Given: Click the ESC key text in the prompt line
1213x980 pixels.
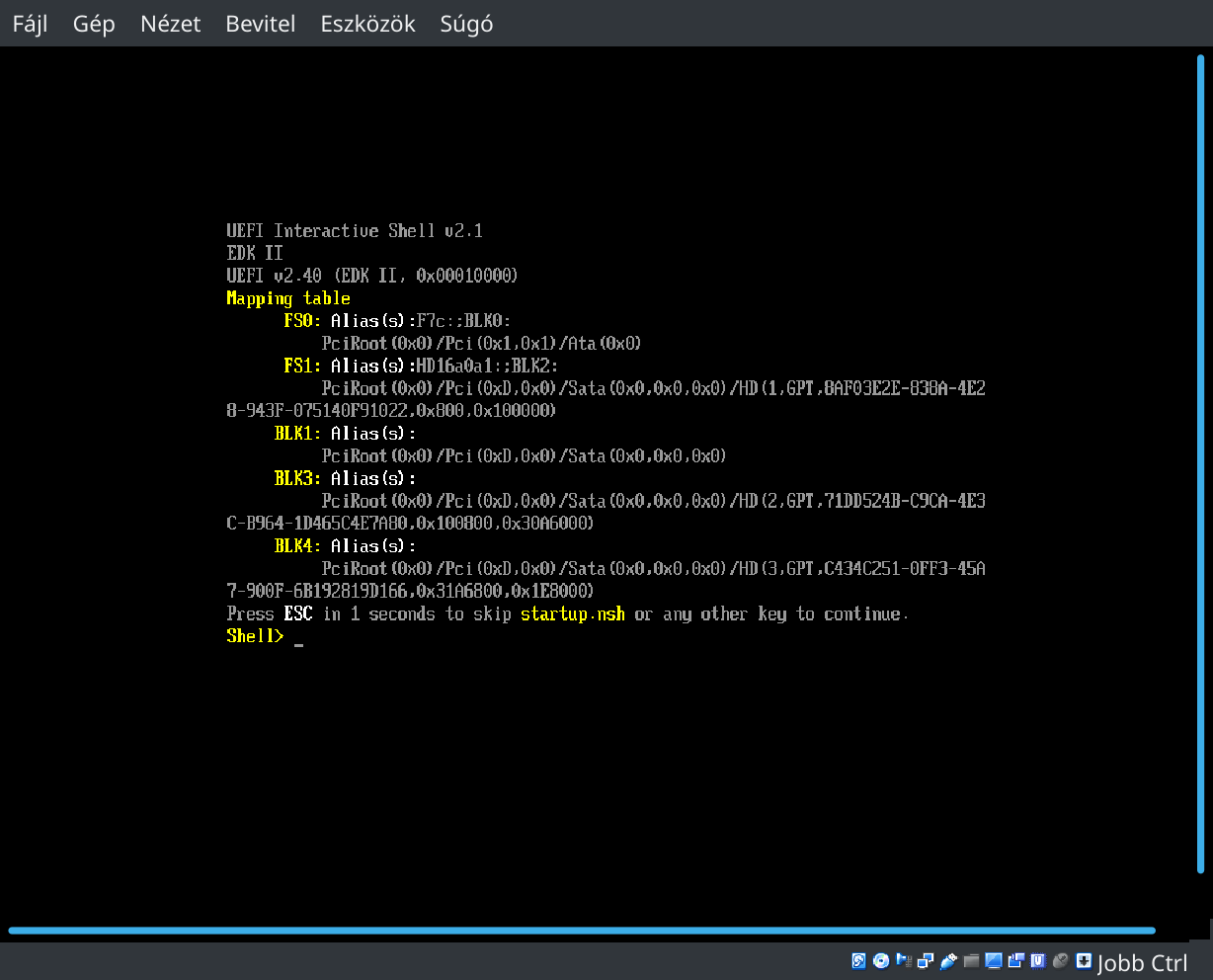Looking at the screenshot, I should [x=298, y=614].
